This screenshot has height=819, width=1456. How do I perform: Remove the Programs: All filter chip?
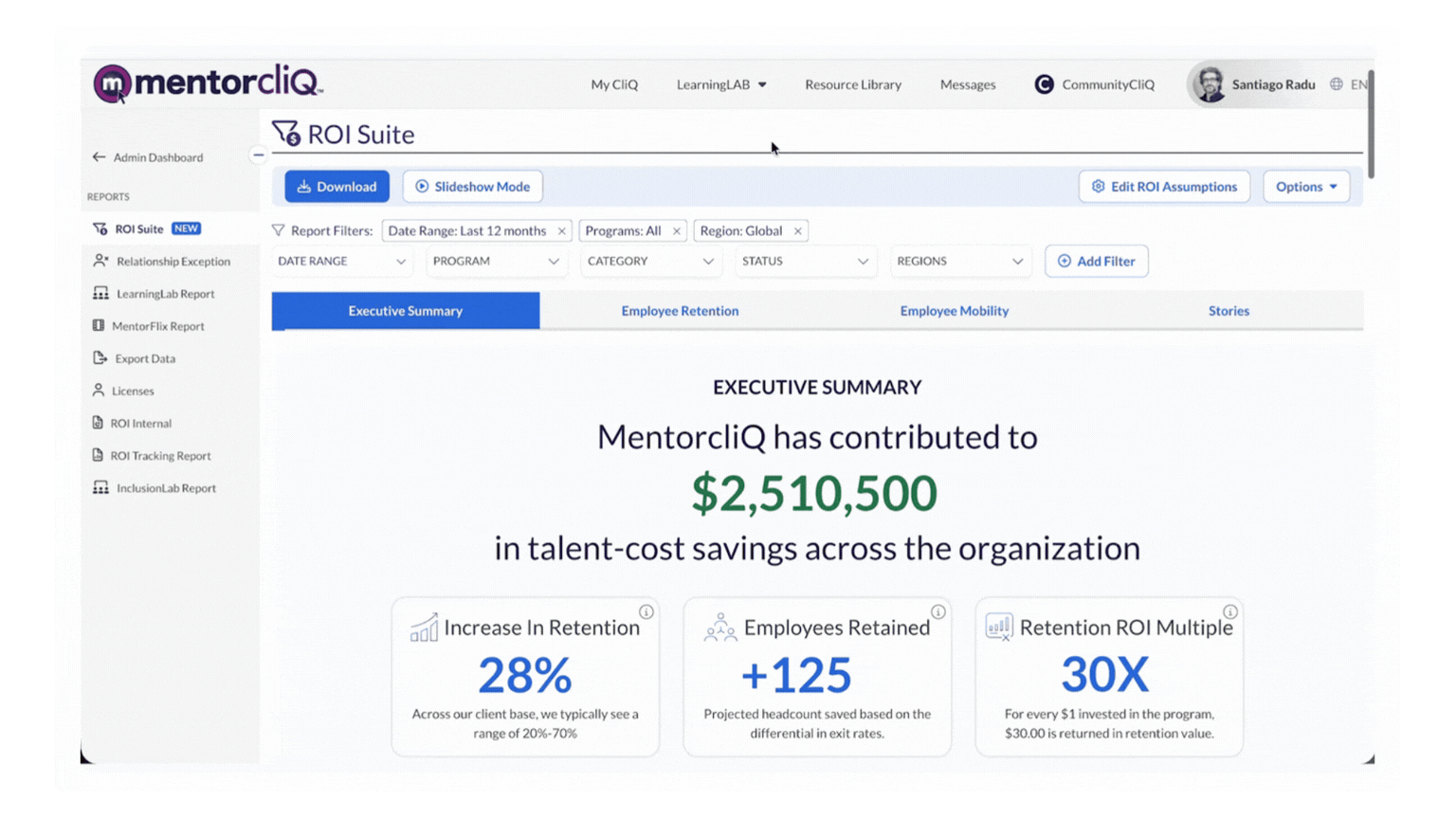pyautogui.click(x=677, y=231)
